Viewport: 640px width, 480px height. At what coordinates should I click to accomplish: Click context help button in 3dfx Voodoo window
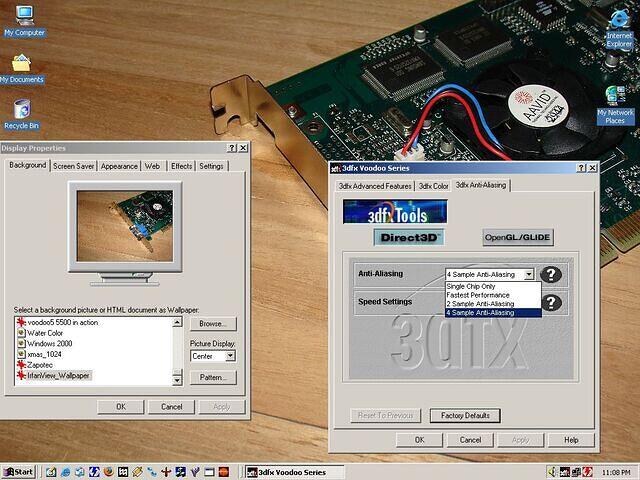click(x=581, y=168)
